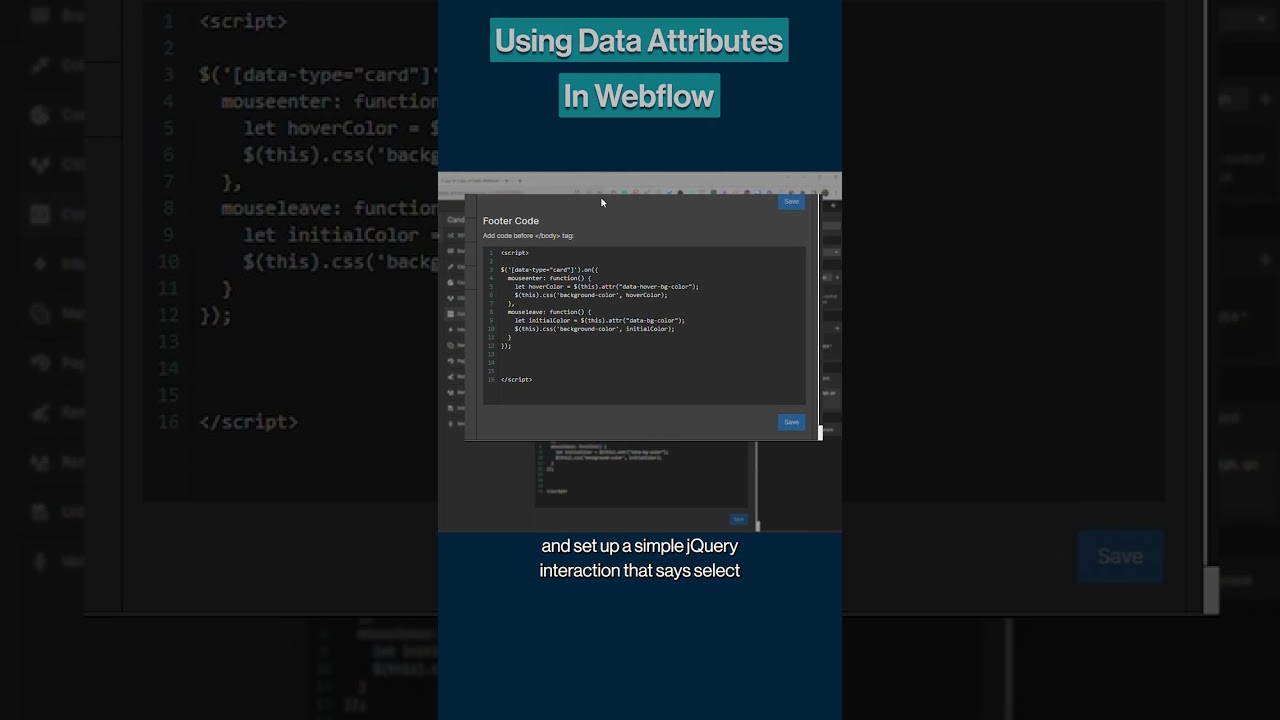Click the closing </script> line in modal editor
This screenshot has height=720, width=1280.
(x=516, y=380)
